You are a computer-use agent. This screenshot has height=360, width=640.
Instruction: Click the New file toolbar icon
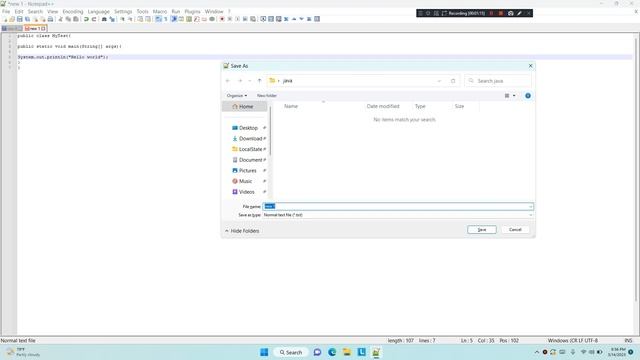(x=4, y=19)
